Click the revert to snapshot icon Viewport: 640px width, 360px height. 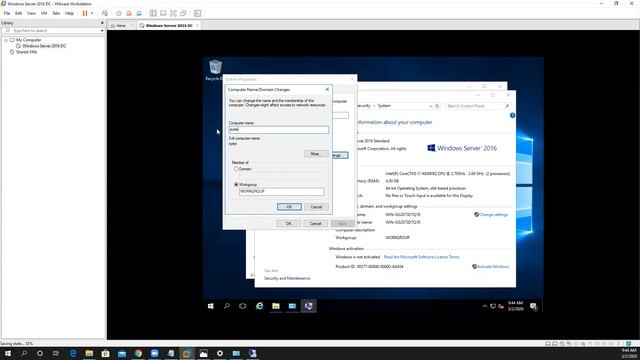tap(129, 13)
